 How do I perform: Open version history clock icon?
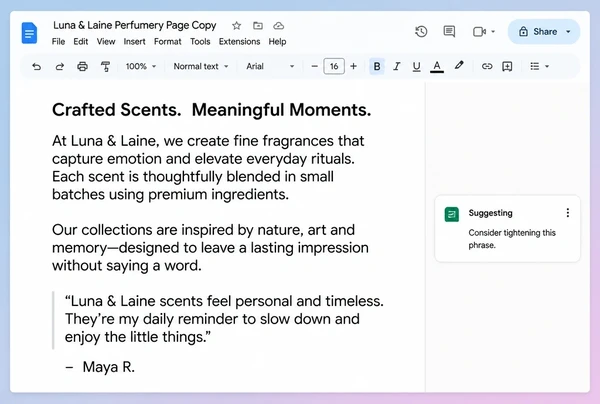pos(421,31)
